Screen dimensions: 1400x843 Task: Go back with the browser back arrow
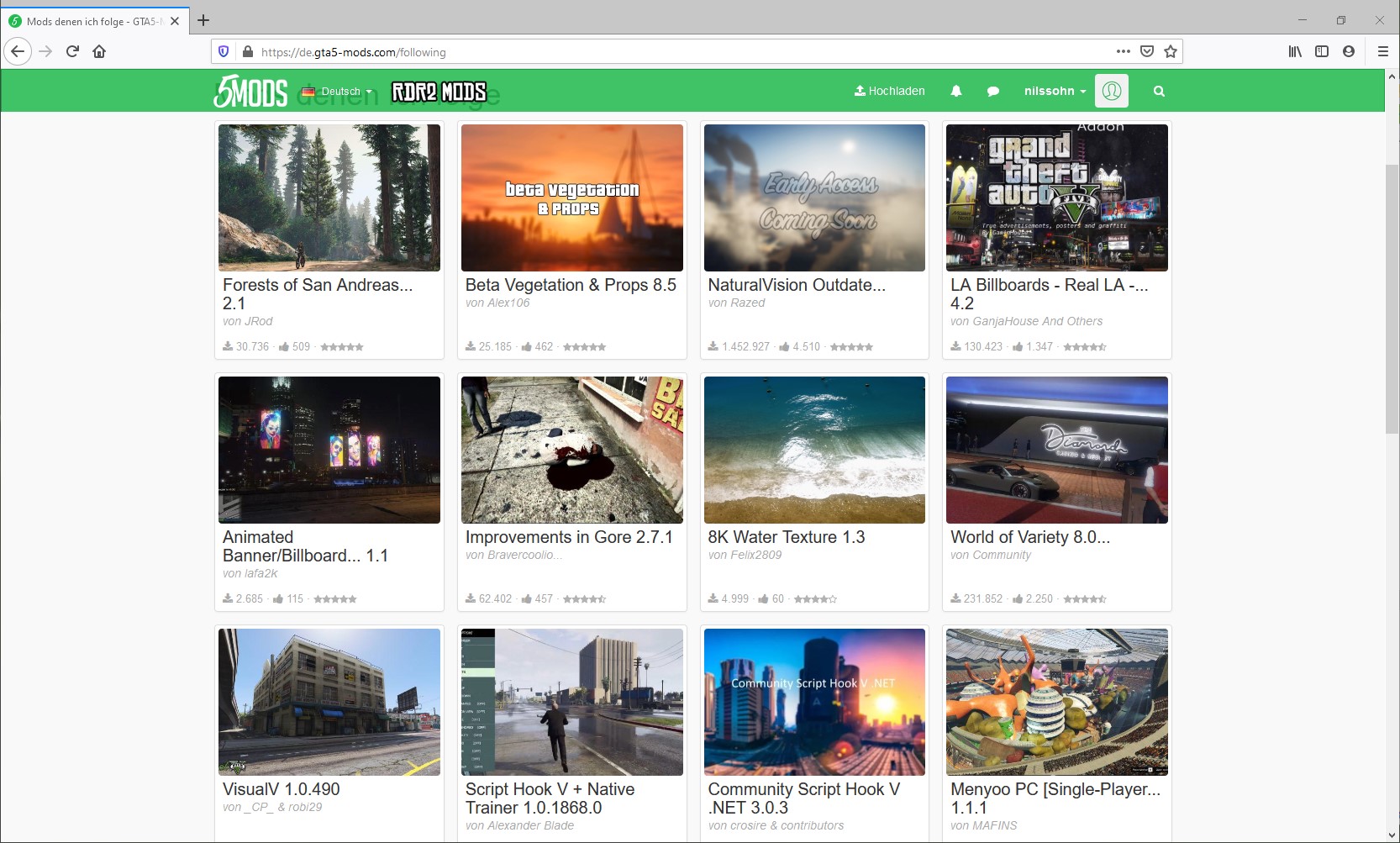coord(18,51)
